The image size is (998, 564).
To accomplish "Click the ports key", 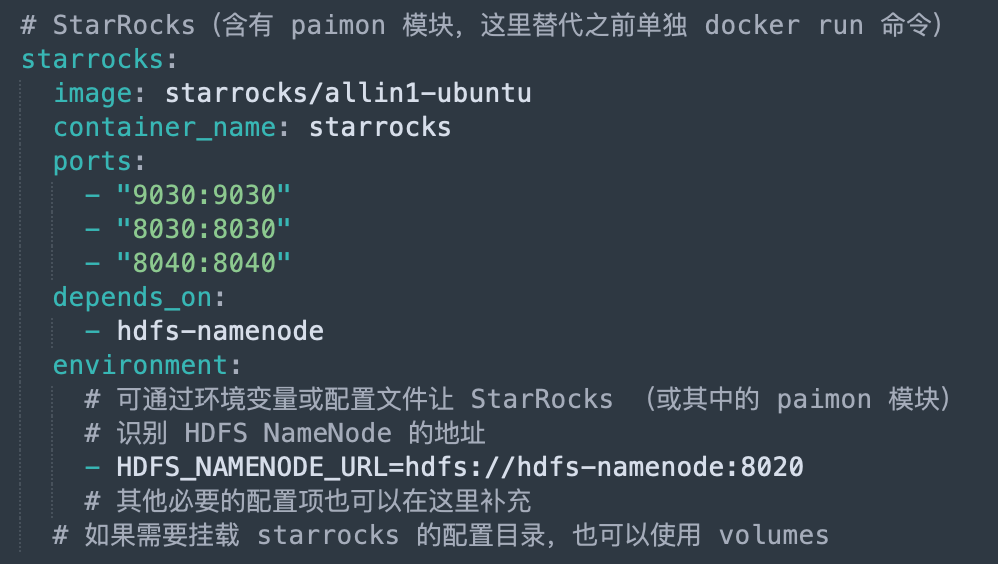I will [93, 162].
